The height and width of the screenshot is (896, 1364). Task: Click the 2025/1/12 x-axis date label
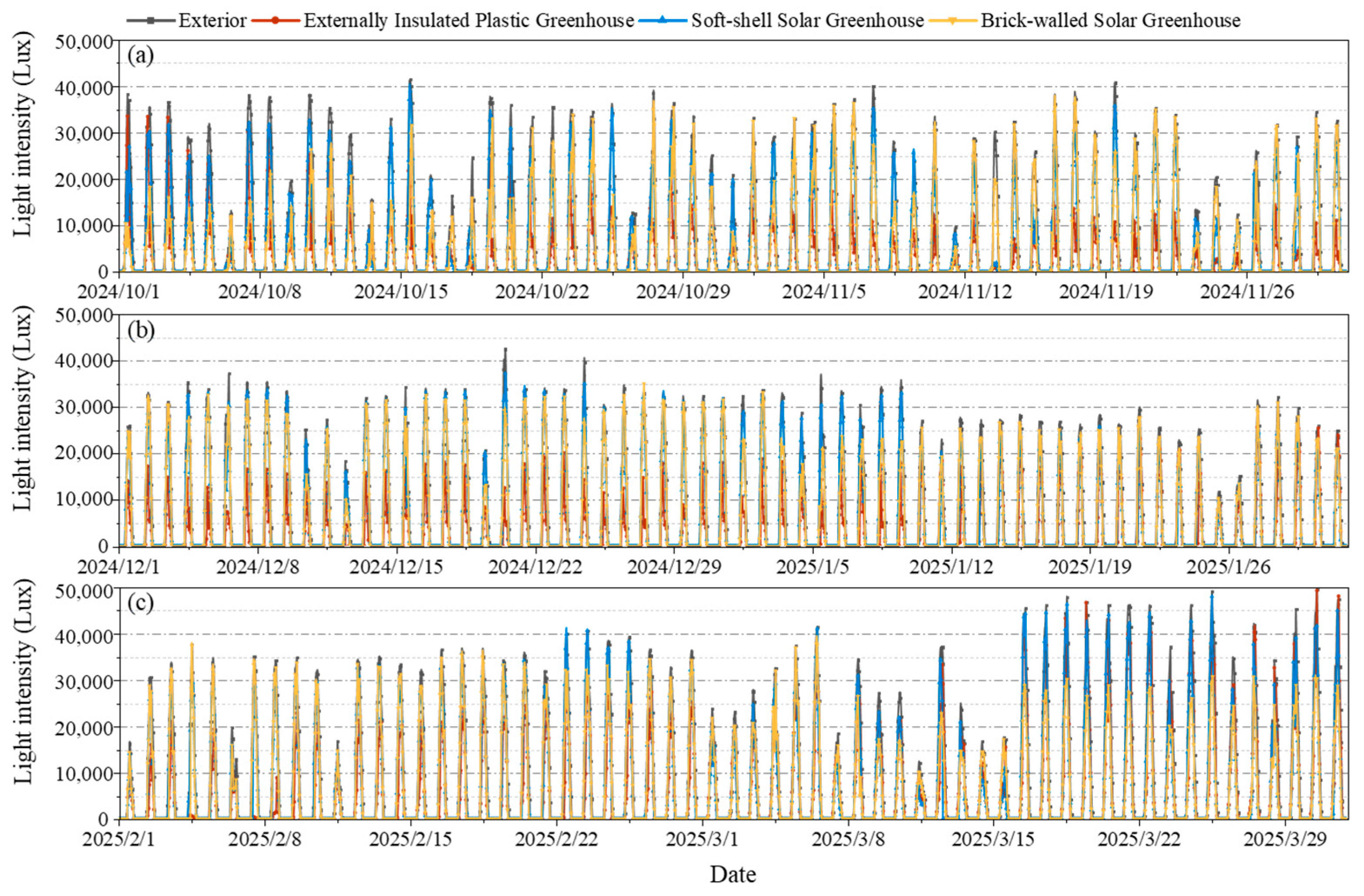pyautogui.click(x=951, y=567)
